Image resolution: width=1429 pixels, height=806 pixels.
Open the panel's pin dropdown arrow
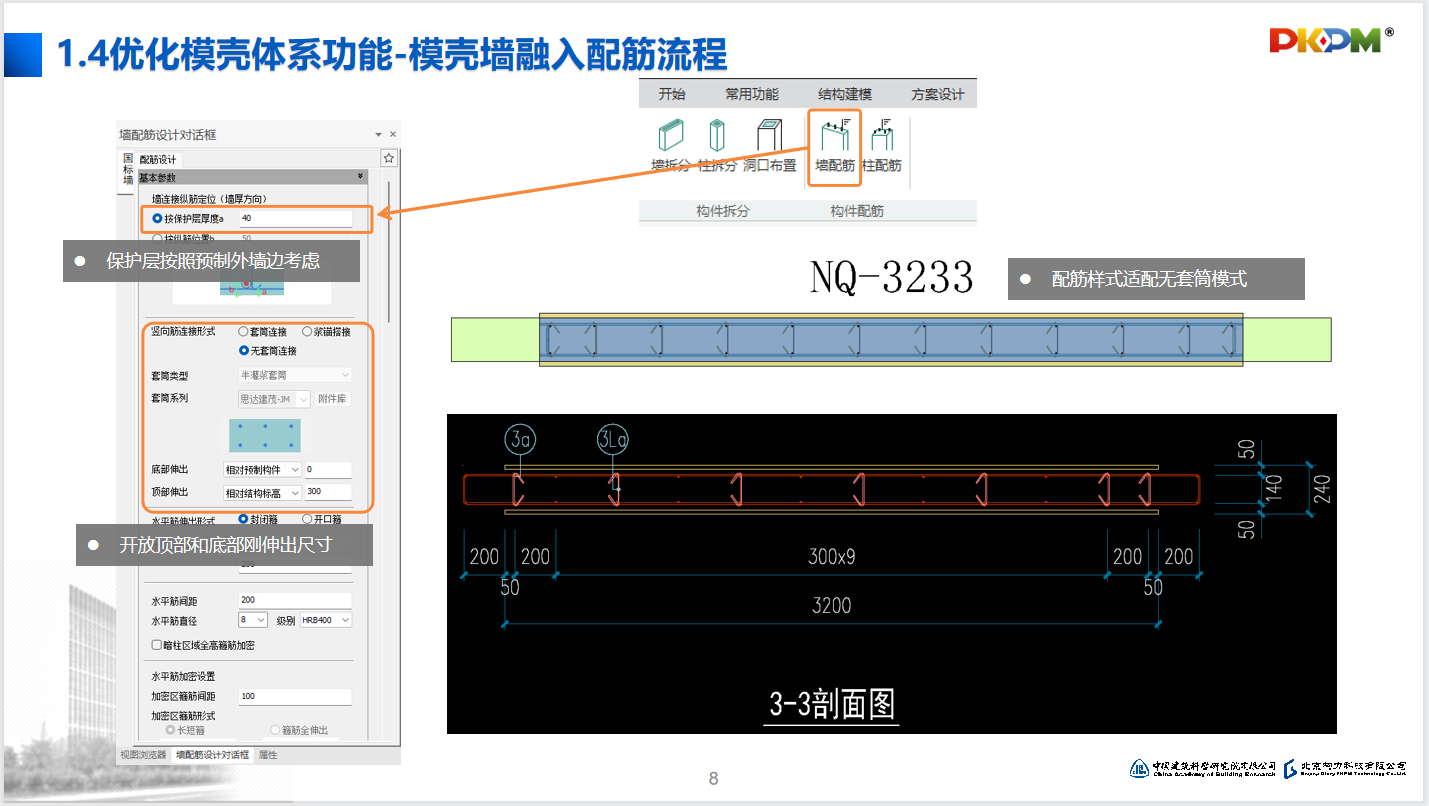379,134
